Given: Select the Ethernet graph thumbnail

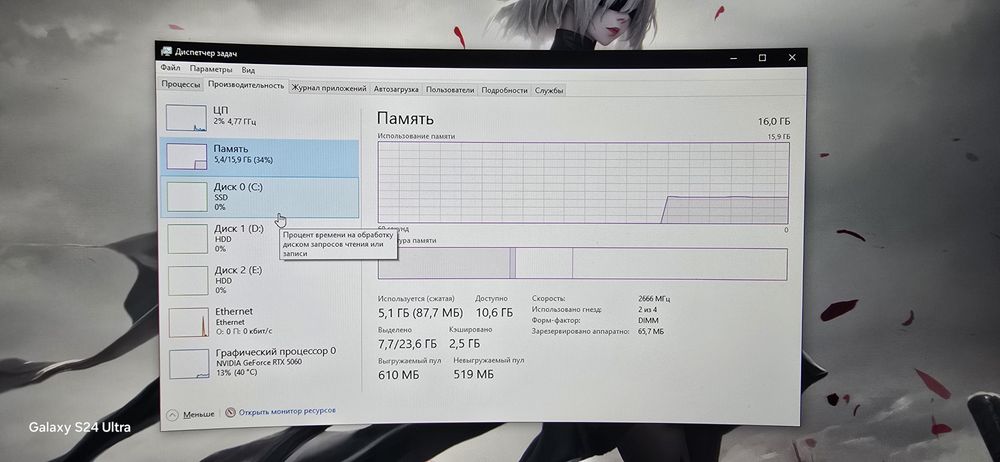Looking at the screenshot, I should (x=189, y=322).
